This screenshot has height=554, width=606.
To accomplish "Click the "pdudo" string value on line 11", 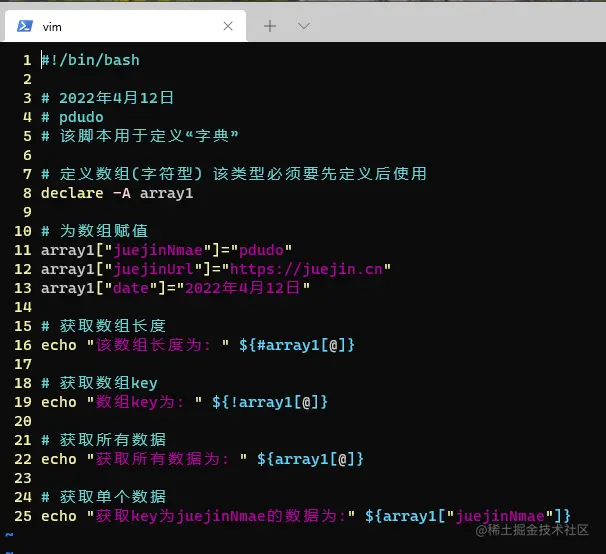I will [261, 250].
